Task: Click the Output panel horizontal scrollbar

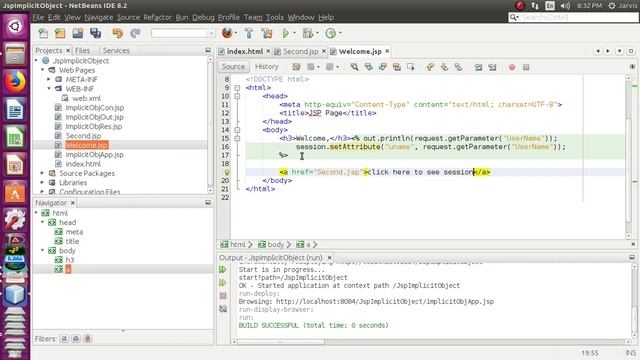Action: coord(282,342)
